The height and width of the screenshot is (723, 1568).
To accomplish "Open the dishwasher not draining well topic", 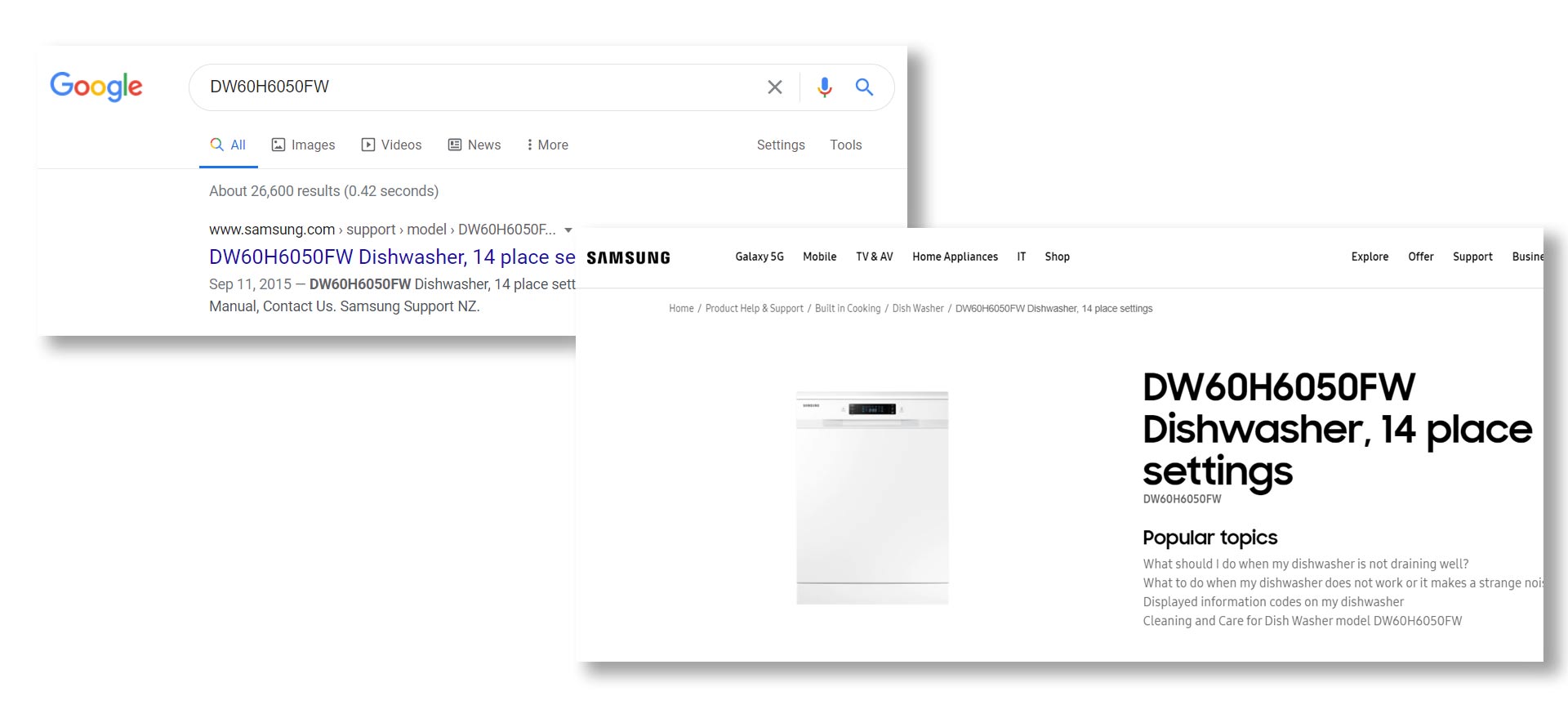I will click(x=1305, y=564).
